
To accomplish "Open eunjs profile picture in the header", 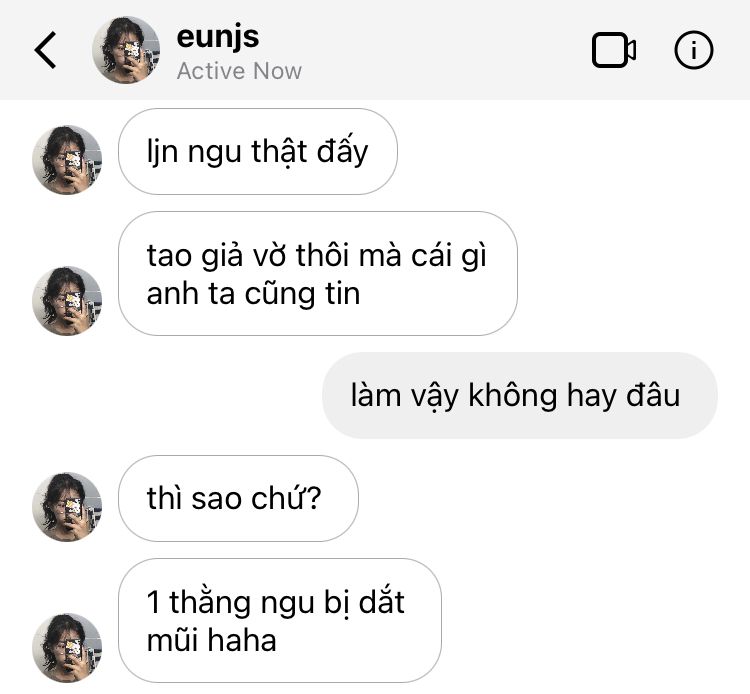I will pos(126,50).
